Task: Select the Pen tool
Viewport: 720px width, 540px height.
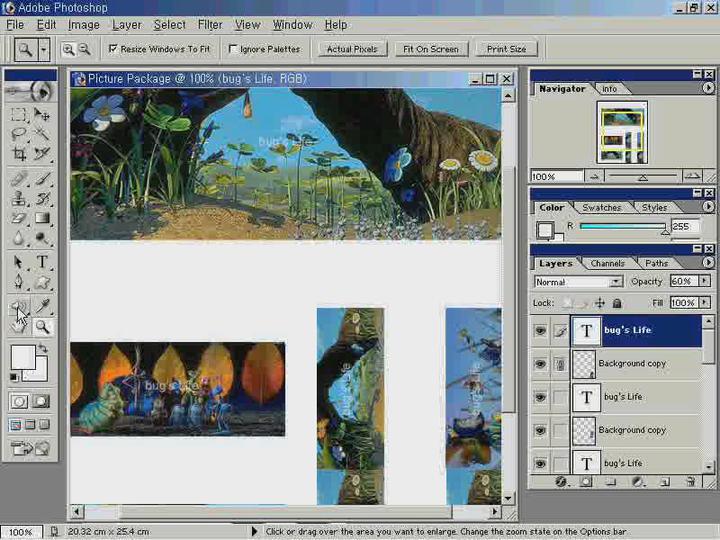Action: click(x=19, y=281)
